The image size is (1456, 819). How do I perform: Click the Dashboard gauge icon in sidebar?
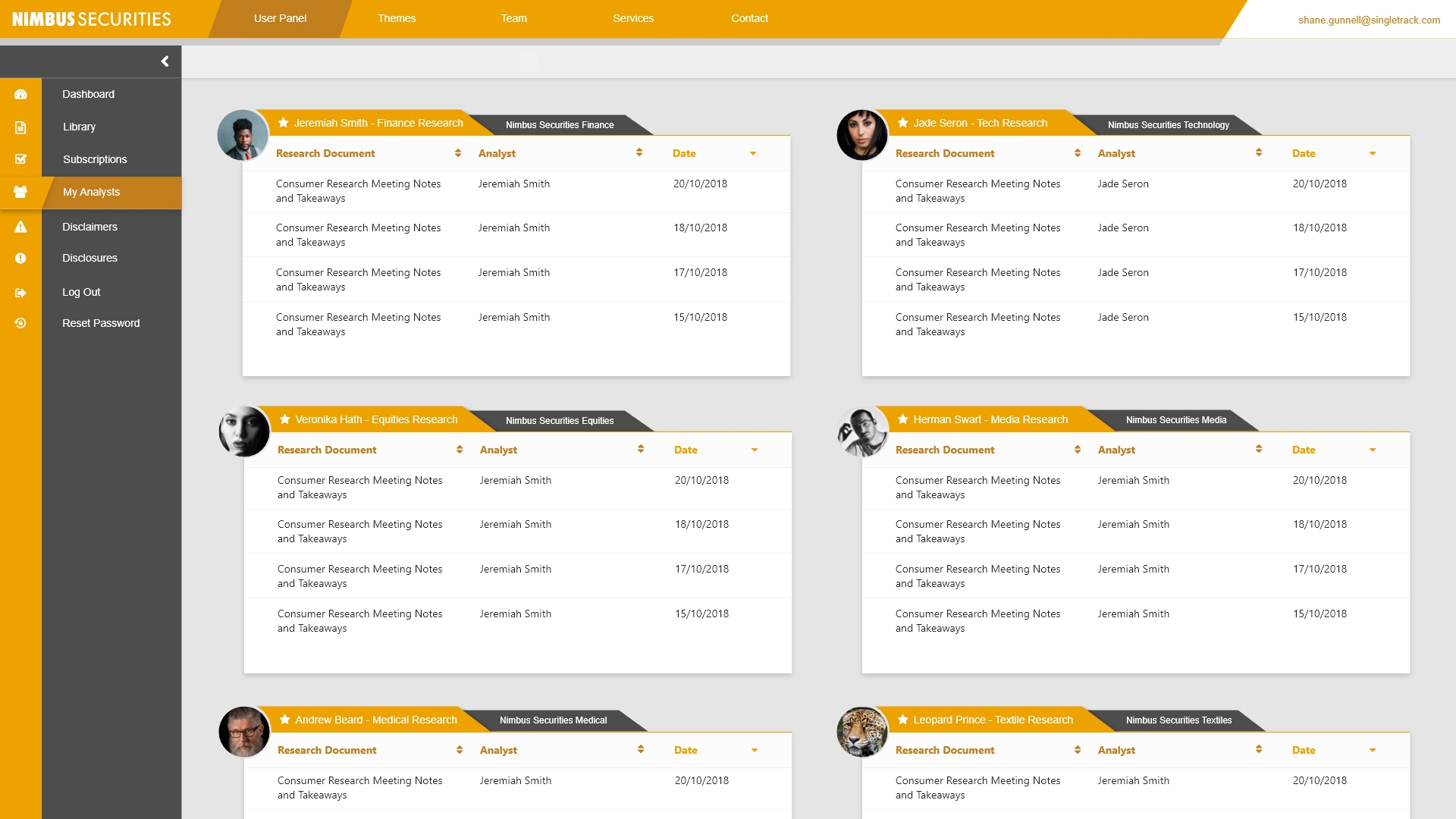(20, 94)
